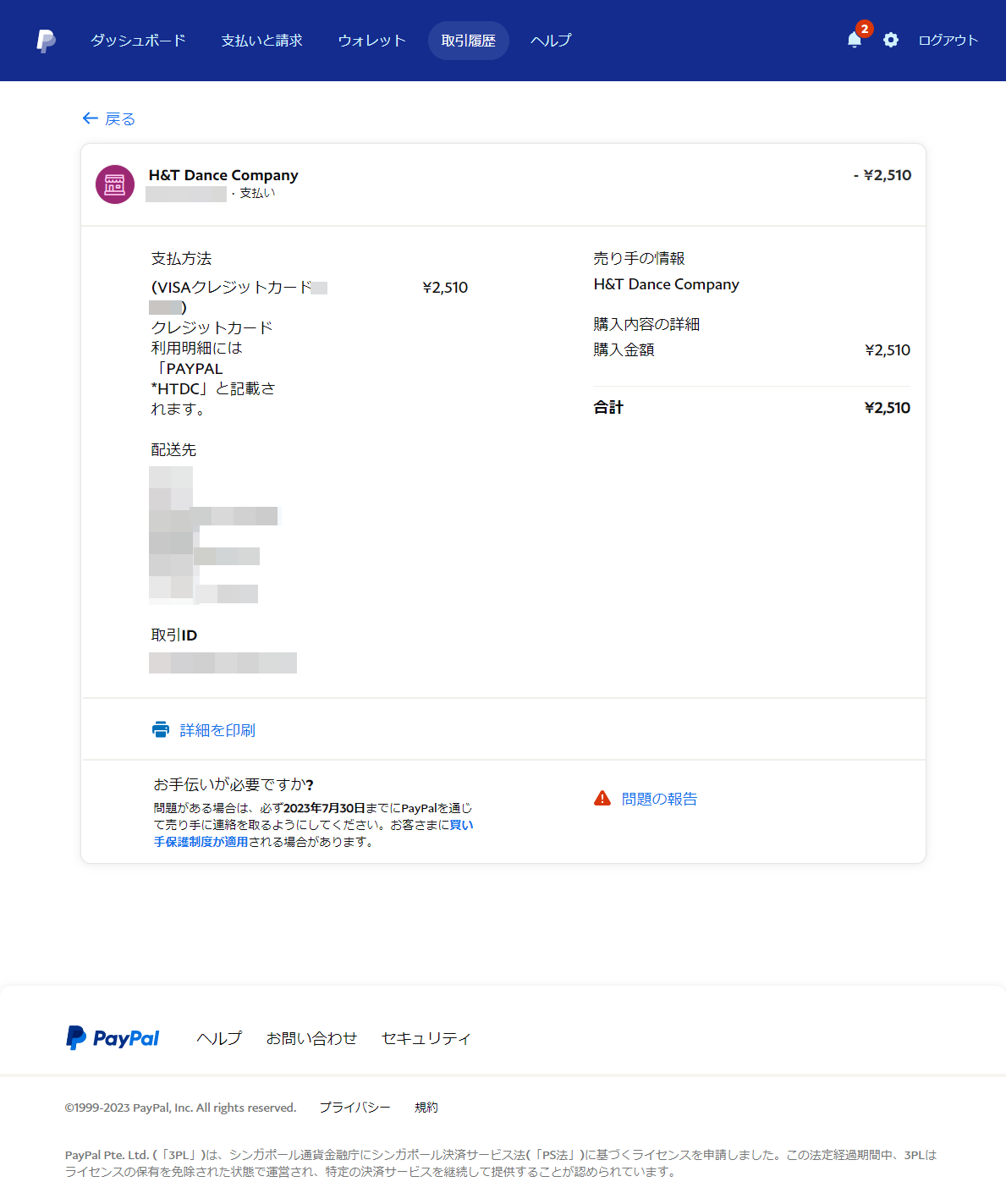Click the 問題の報告 link
The height and width of the screenshot is (1204, 1006).
(659, 799)
